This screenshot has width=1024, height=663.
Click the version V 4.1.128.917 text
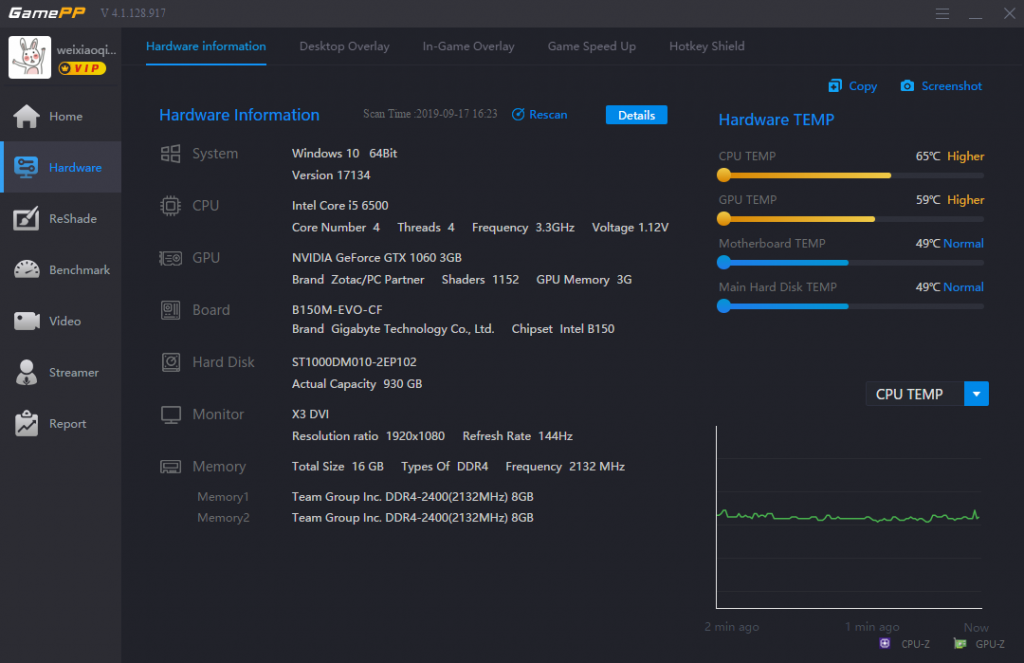(x=133, y=13)
